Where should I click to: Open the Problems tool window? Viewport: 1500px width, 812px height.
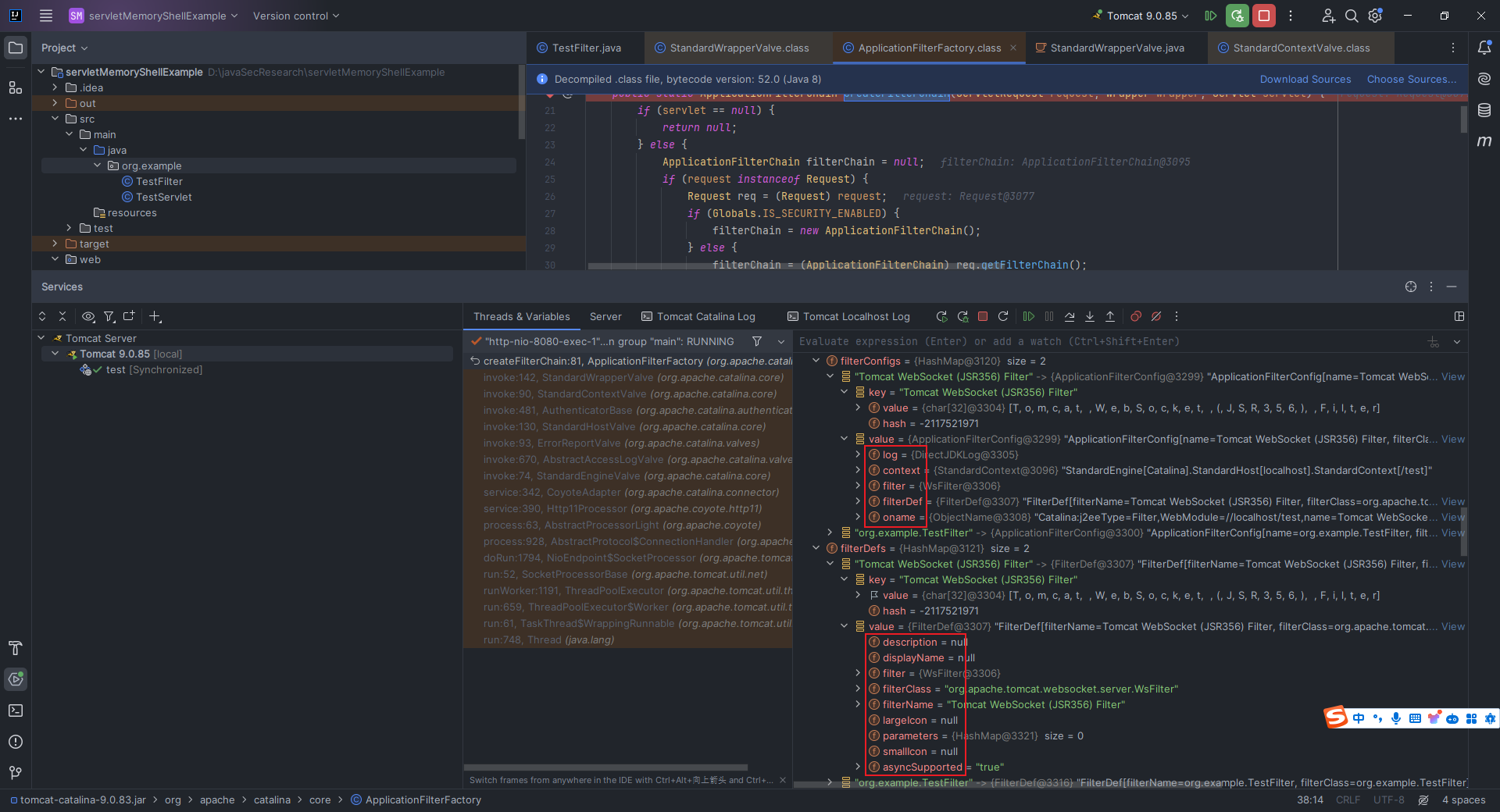tap(16, 742)
